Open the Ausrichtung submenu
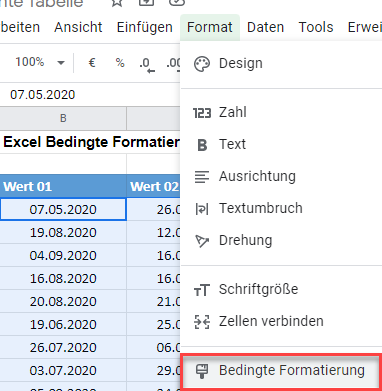 click(x=281, y=176)
